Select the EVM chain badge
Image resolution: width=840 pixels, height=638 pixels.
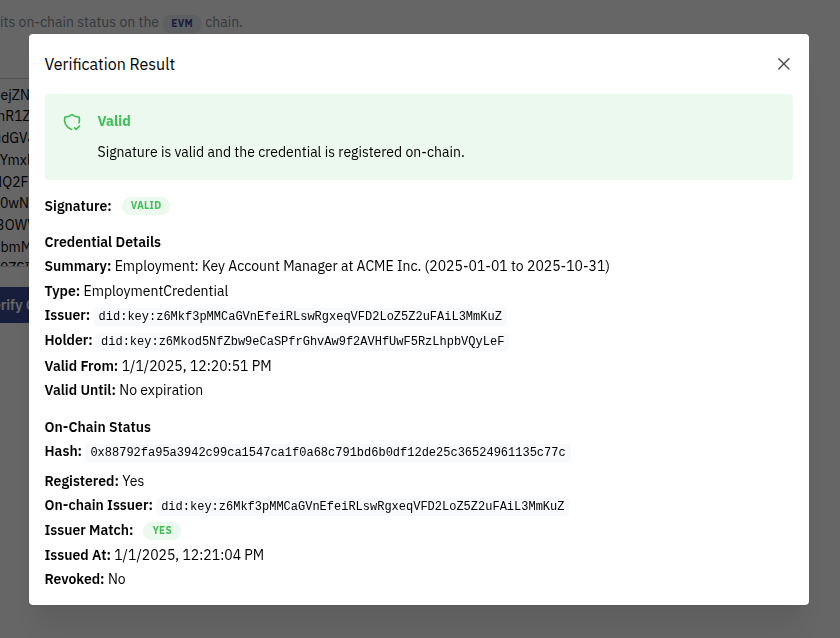click(x=182, y=21)
